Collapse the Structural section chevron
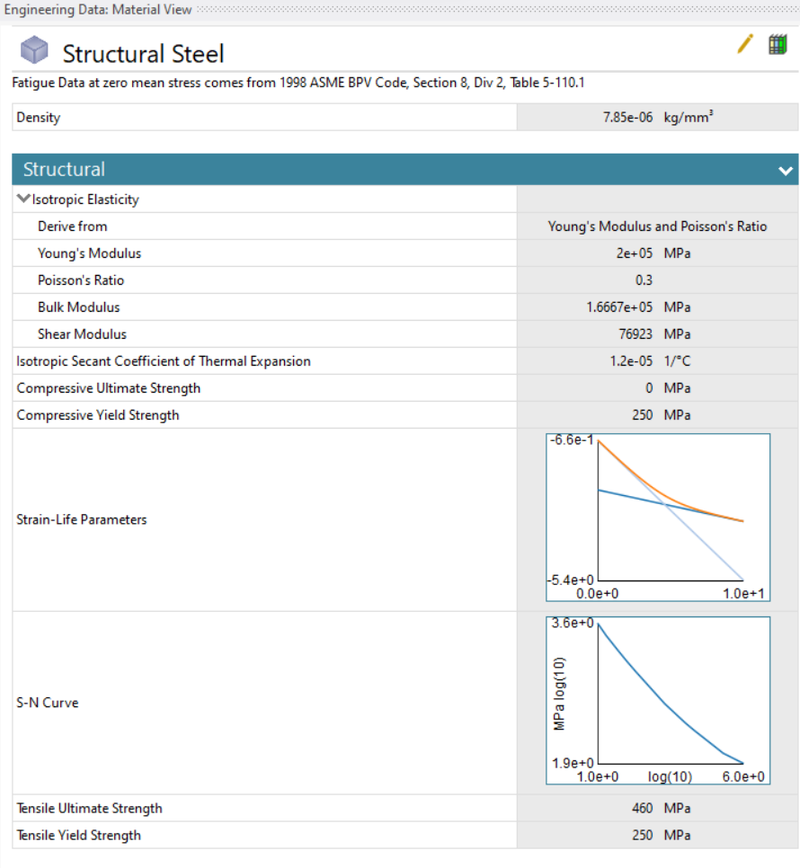This screenshot has height=868, width=800. [785, 170]
